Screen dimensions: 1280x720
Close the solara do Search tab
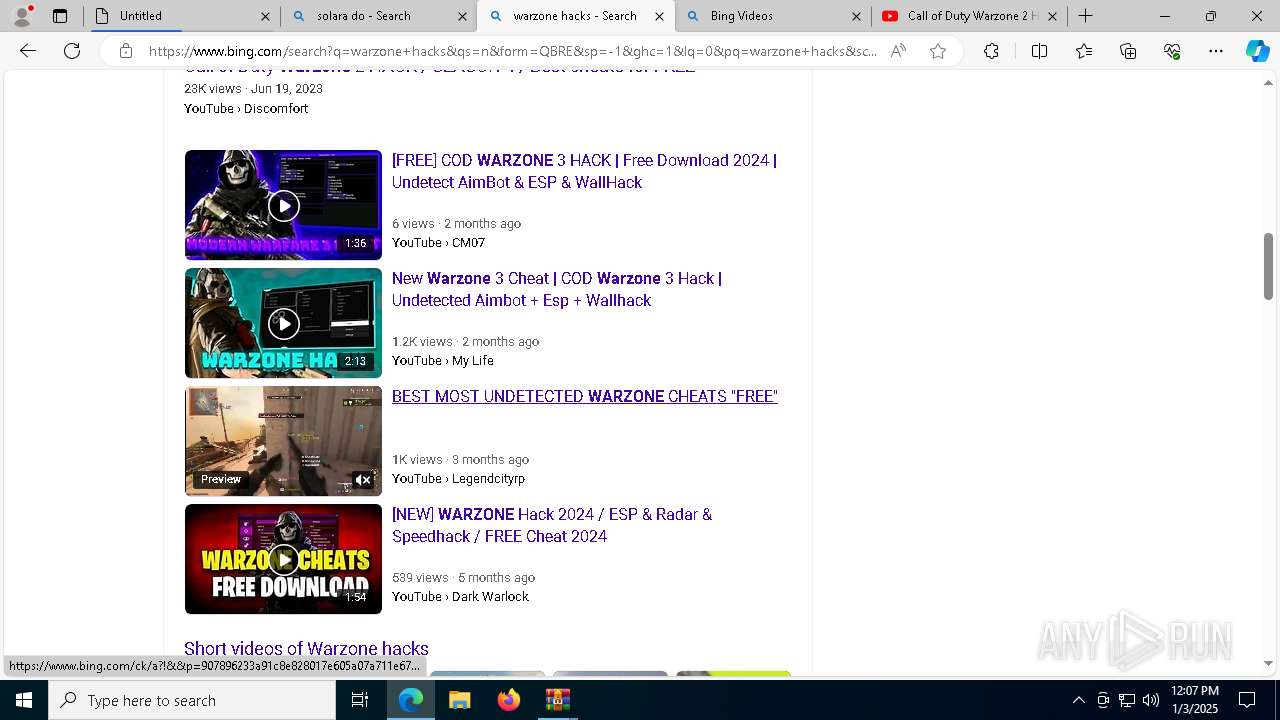tap(462, 16)
